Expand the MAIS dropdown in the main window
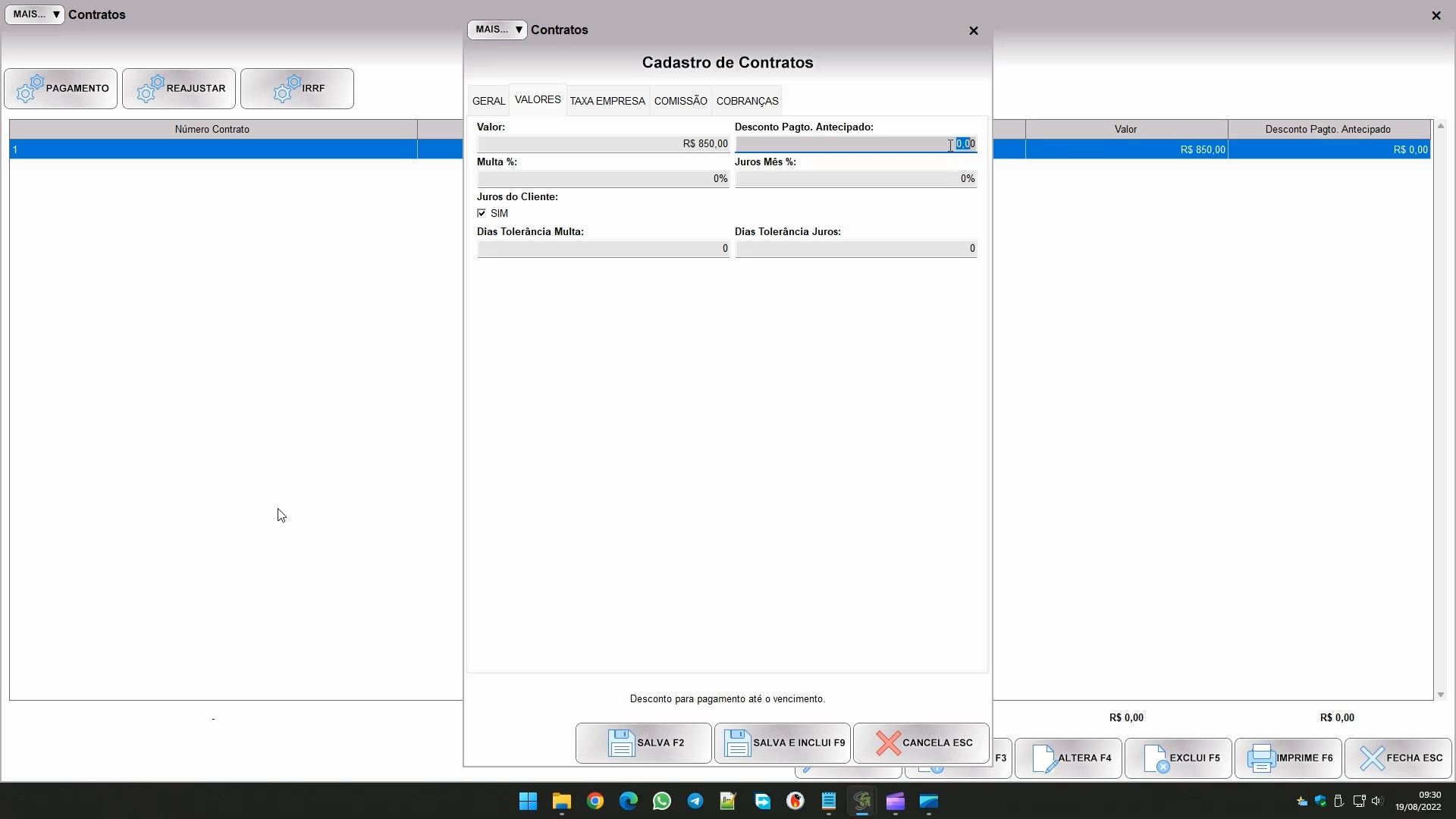Image resolution: width=1456 pixels, height=819 pixels. click(x=35, y=14)
